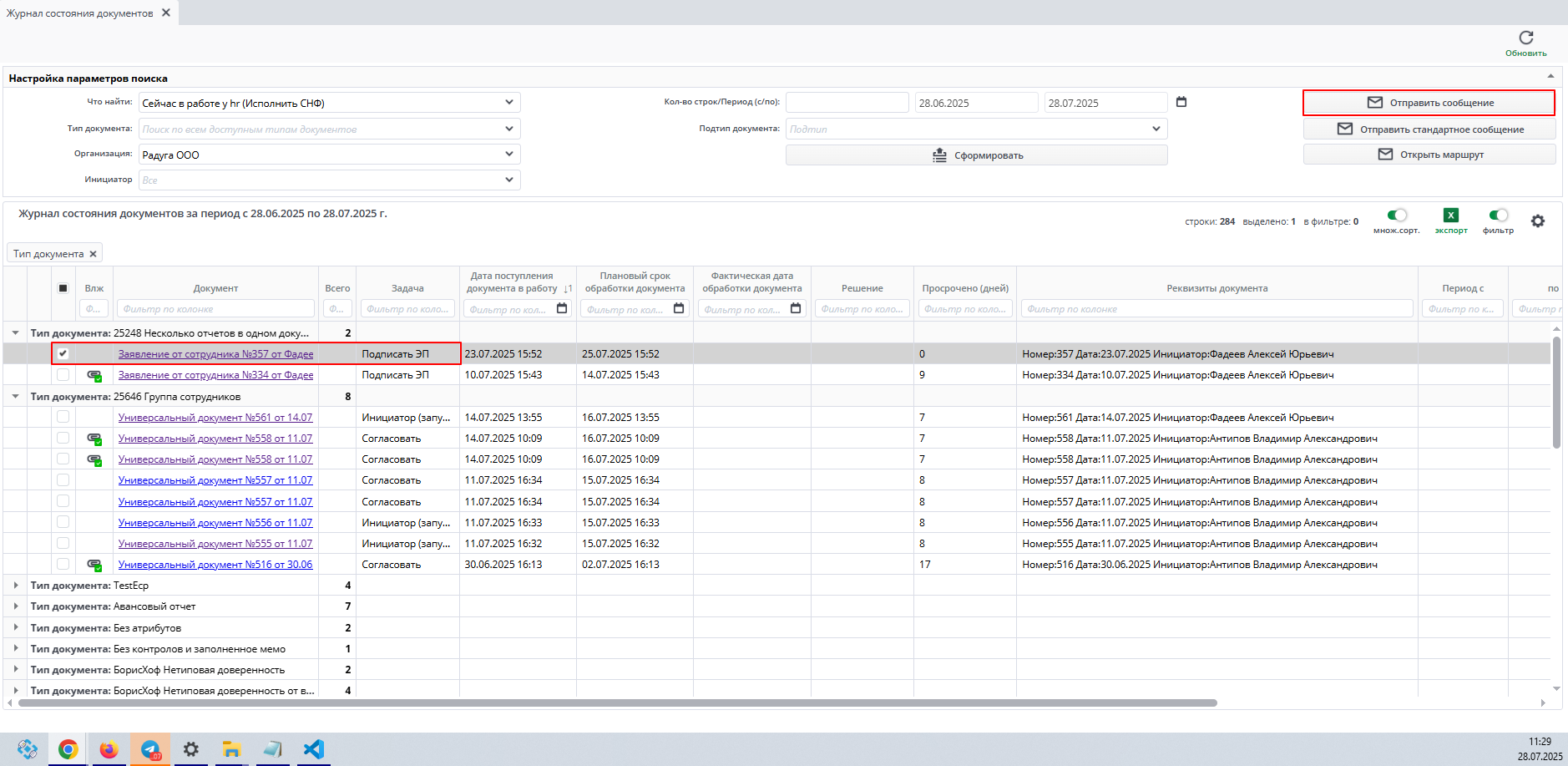Click the Отправить сообщение button
Viewport: 1568px width, 766px height.
(x=1429, y=103)
